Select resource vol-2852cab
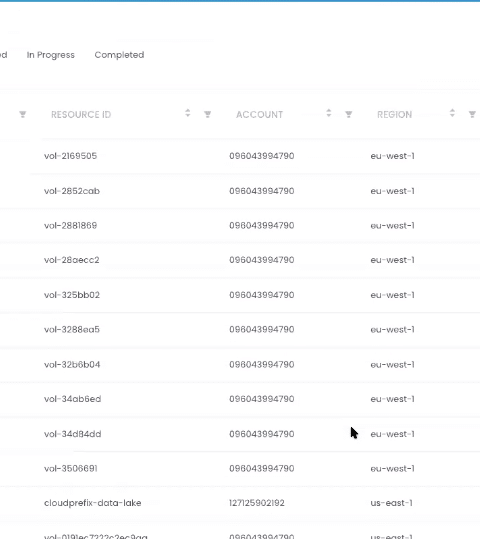Viewport: 480px width, 539px height. (x=72, y=191)
